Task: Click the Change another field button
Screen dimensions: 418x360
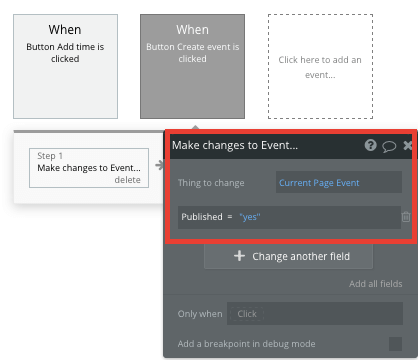Action: pos(288,256)
